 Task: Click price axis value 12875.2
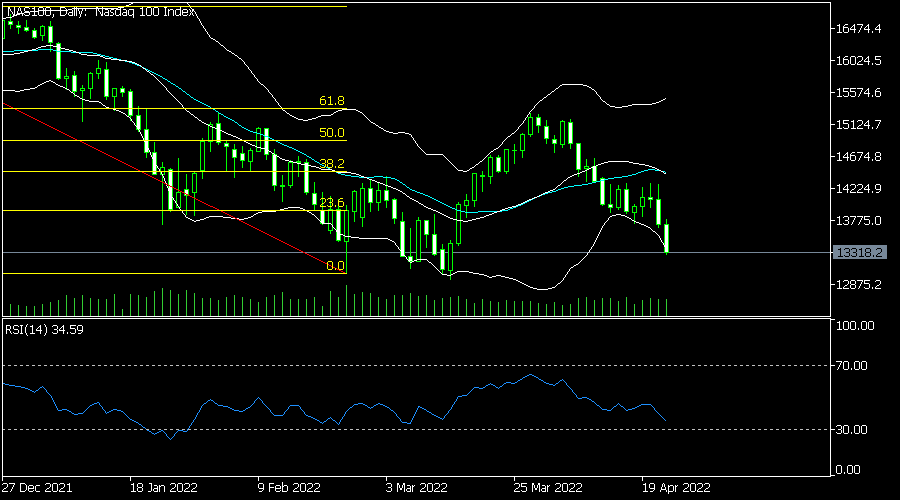tap(858, 285)
